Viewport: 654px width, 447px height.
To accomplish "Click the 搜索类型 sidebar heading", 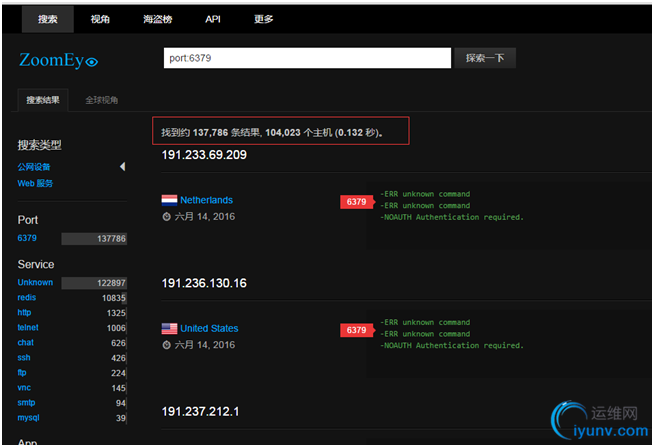I will pyautogui.click(x=40, y=145).
